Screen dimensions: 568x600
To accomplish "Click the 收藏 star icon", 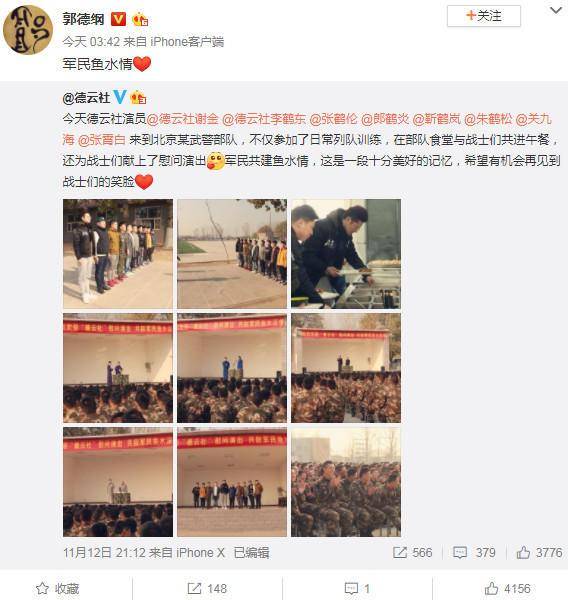I will click(42, 588).
